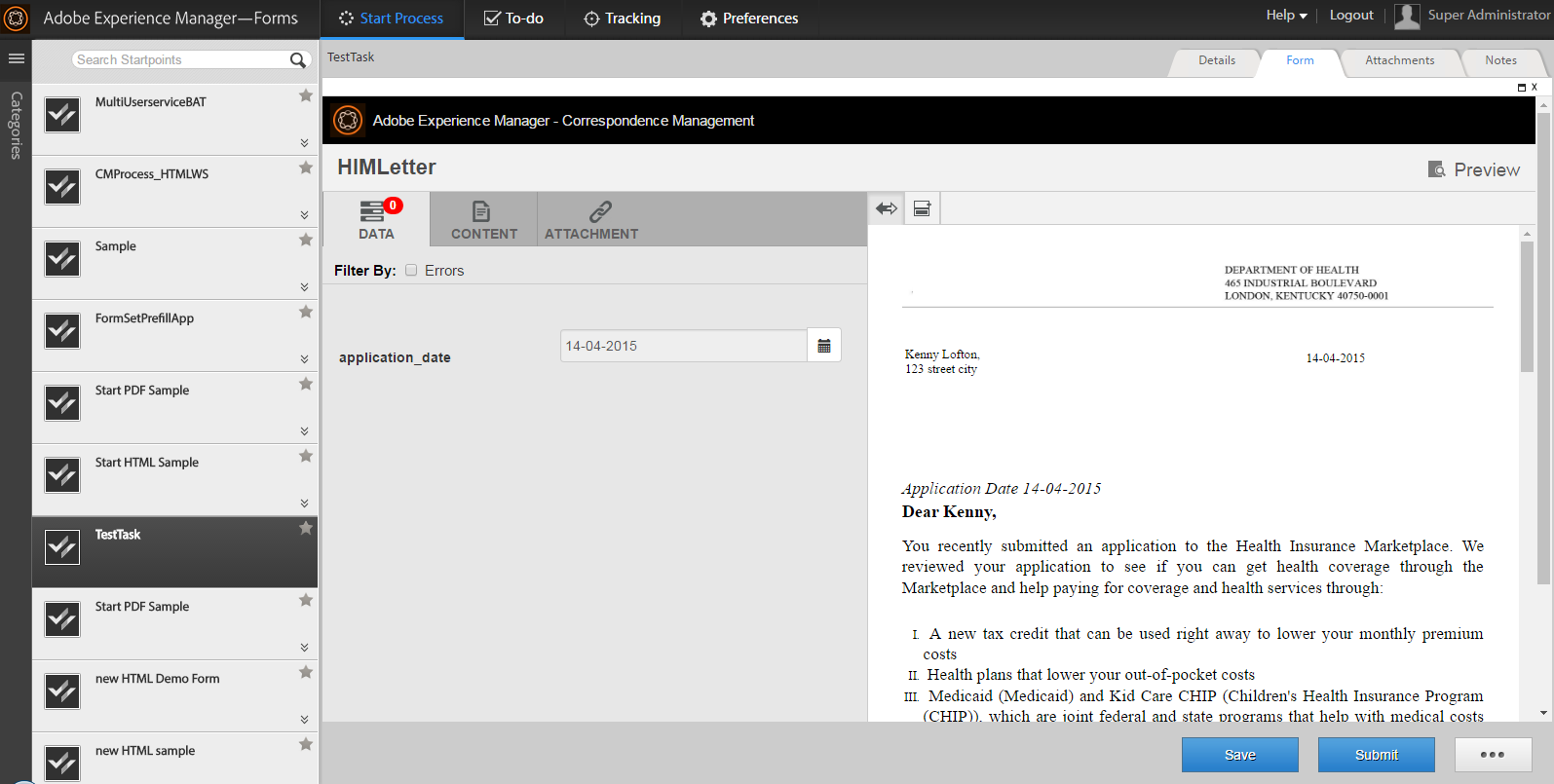Click the search magnifier in Startpoints box
Screen dimensions: 1554x784
[298, 60]
